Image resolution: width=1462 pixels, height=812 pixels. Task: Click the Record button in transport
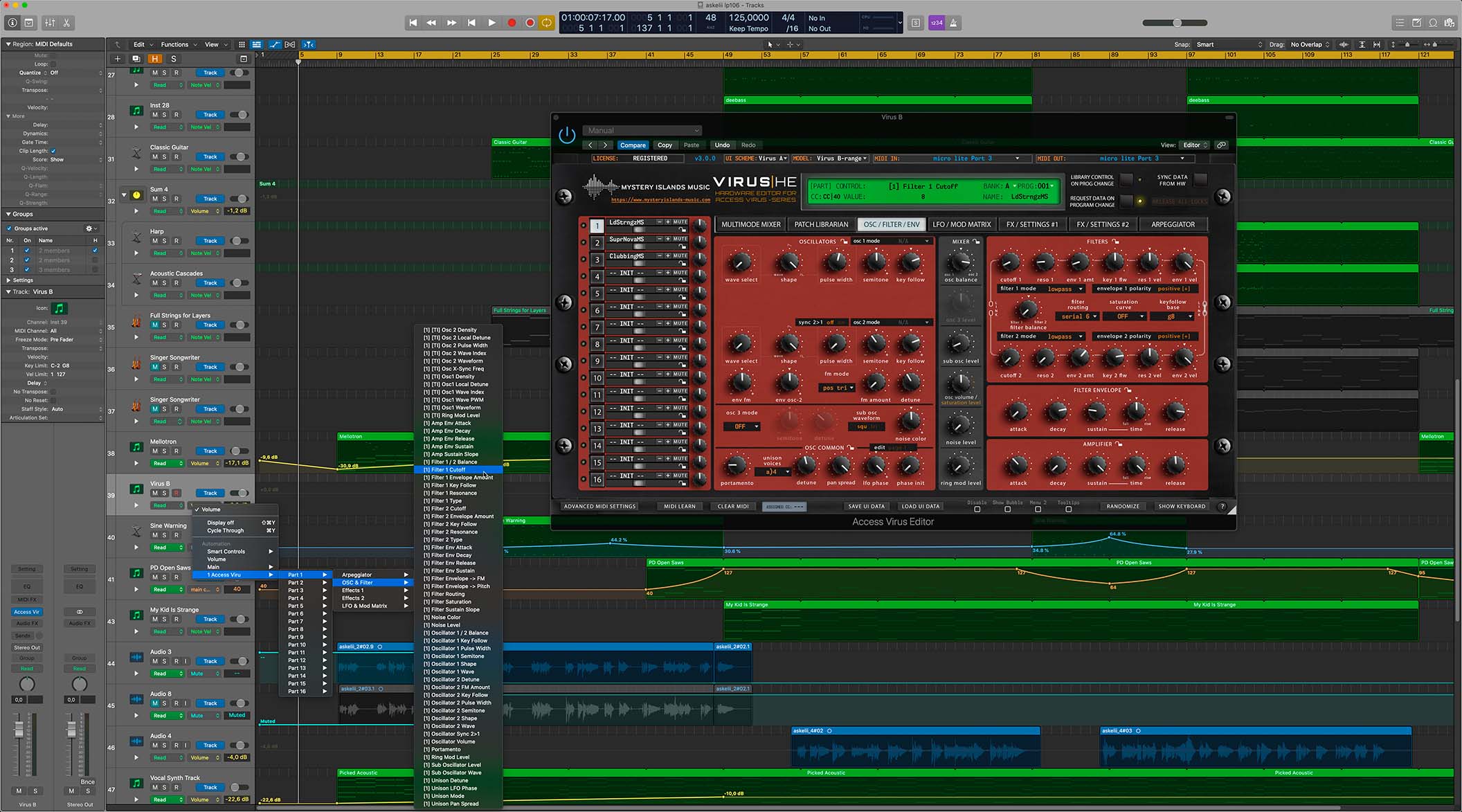[x=512, y=23]
